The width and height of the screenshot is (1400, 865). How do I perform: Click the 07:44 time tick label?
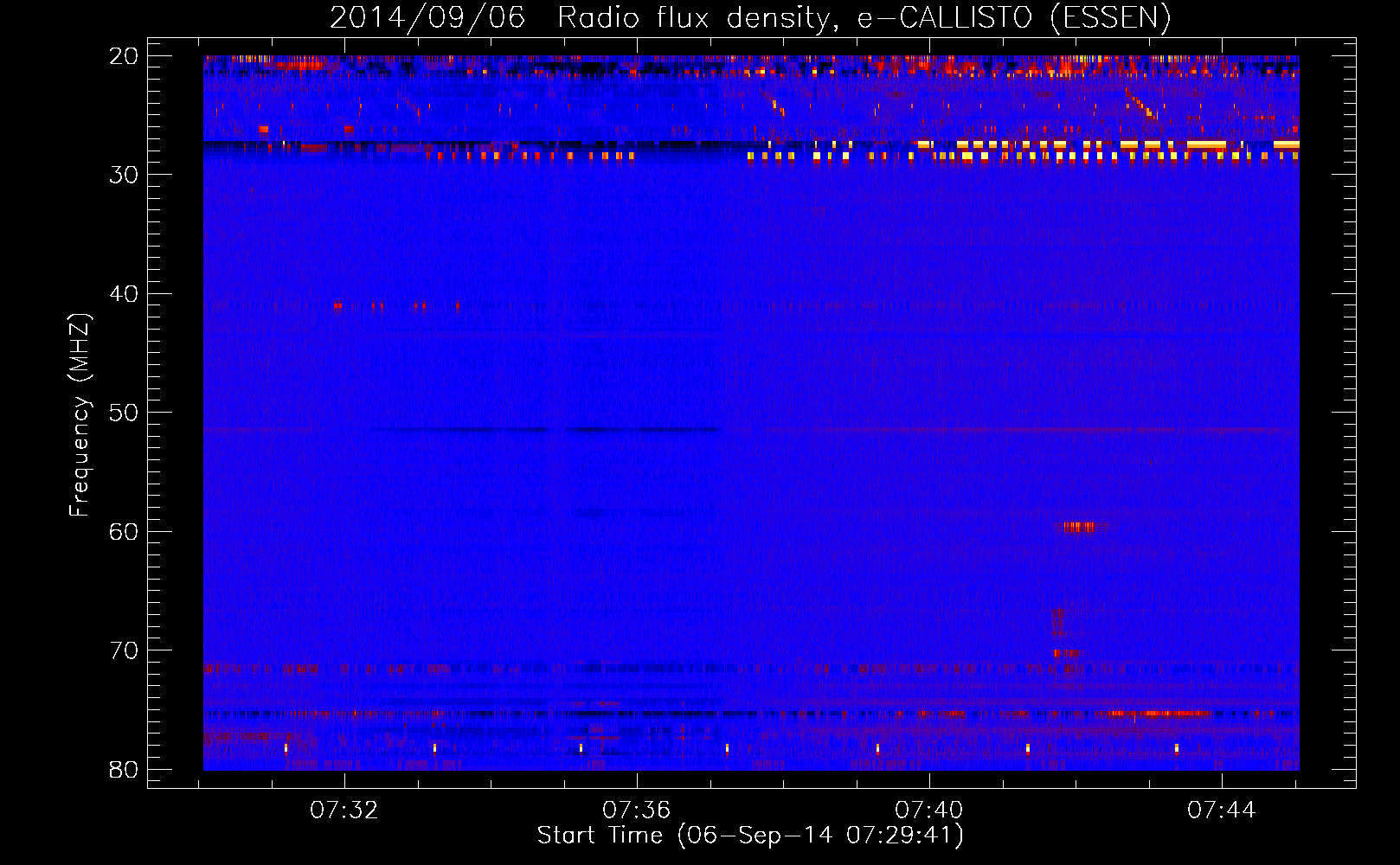click(x=1222, y=811)
